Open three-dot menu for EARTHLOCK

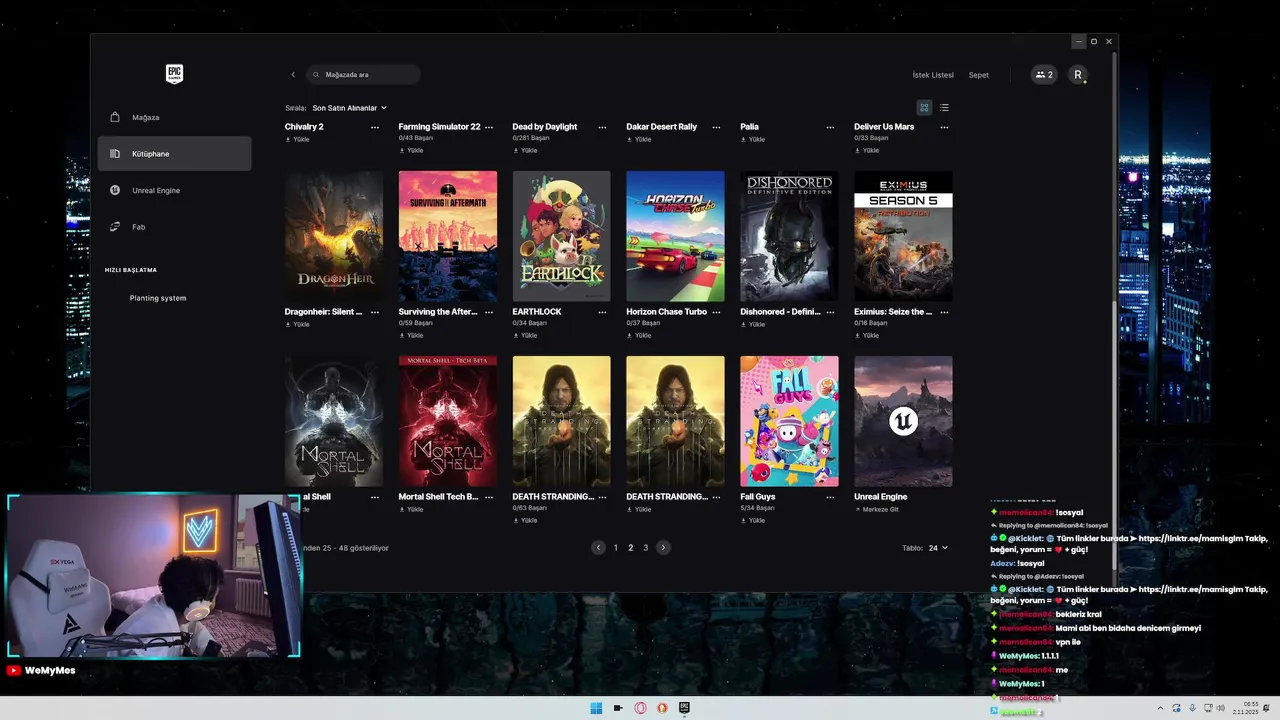tap(602, 312)
